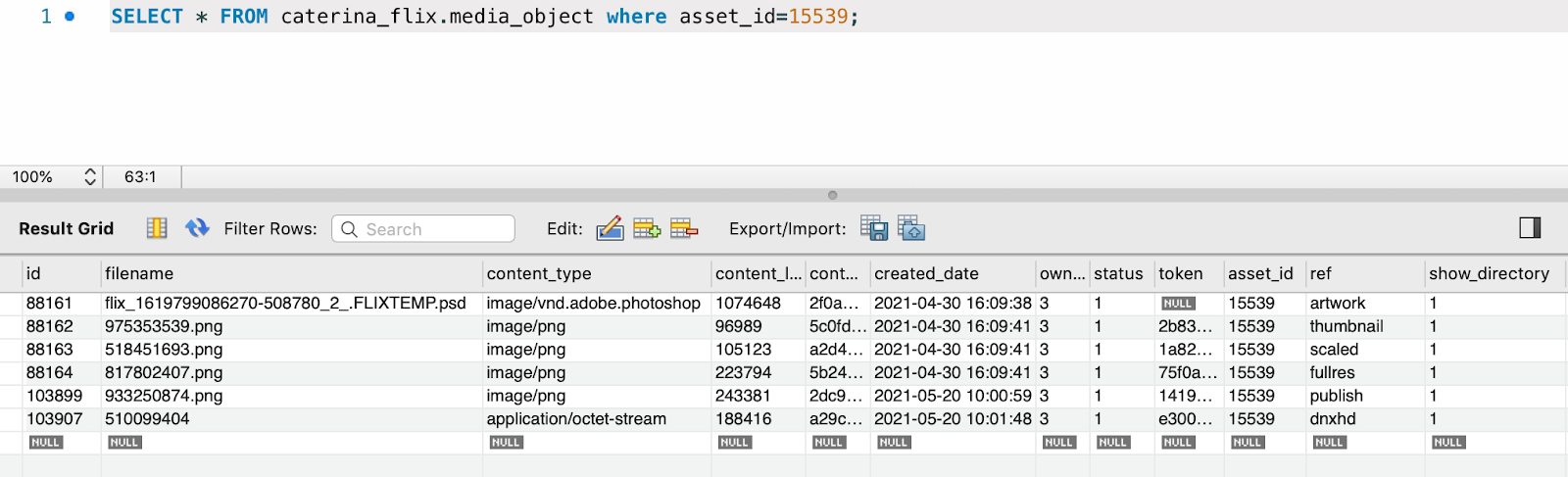Export recordset to external file
The width and height of the screenshot is (1568, 477).
(874, 228)
